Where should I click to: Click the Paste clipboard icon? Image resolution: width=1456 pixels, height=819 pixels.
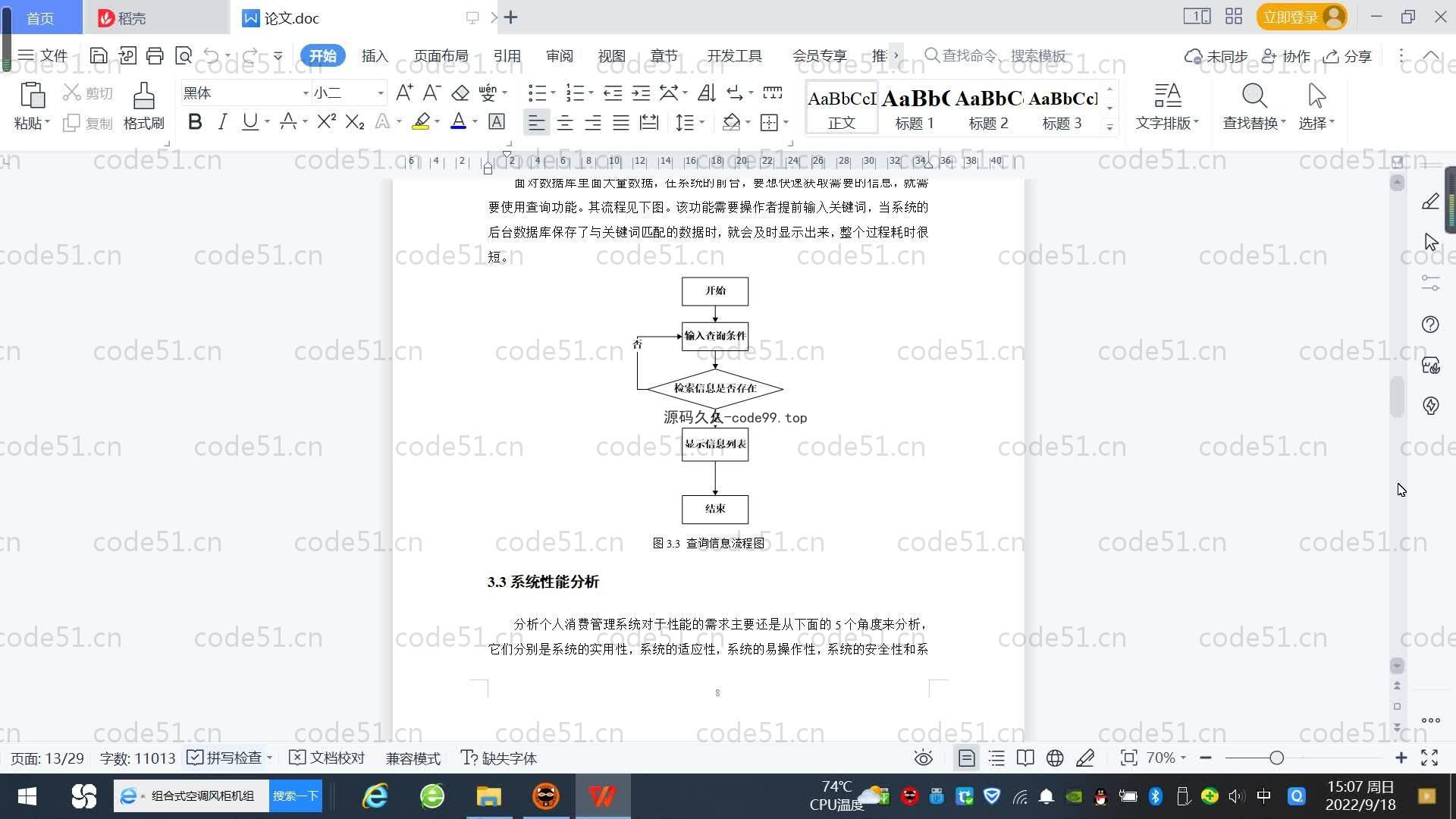coord(32,96)
